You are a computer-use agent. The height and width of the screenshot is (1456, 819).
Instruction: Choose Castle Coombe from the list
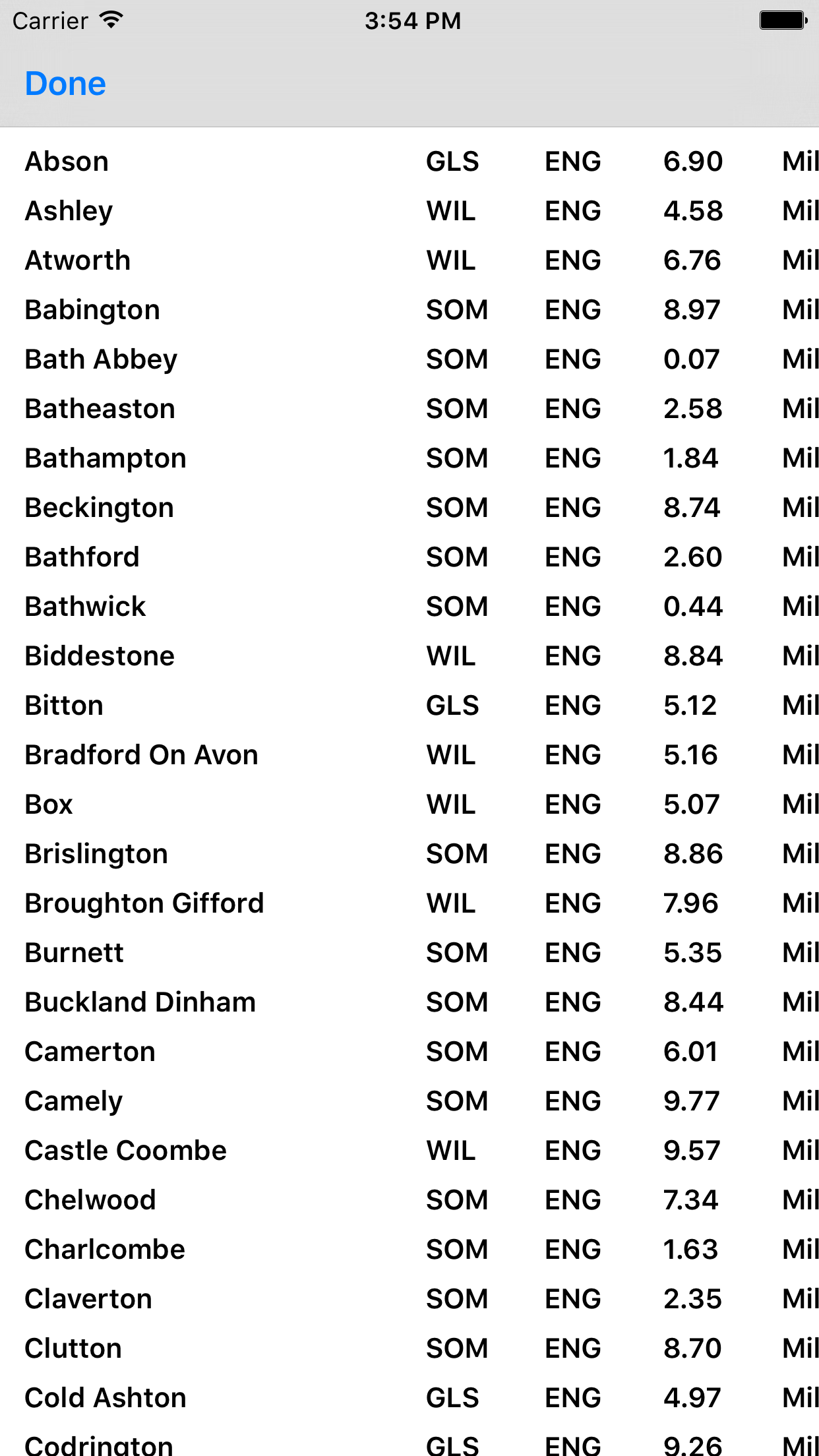click(x=409, y=1151)
